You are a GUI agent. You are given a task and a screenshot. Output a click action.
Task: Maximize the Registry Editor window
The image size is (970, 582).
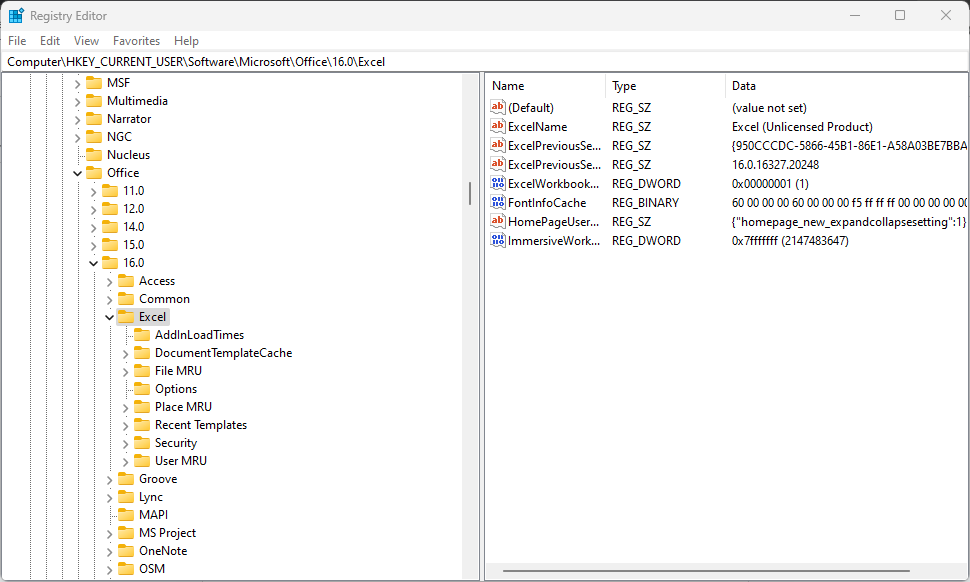(900, 15)
